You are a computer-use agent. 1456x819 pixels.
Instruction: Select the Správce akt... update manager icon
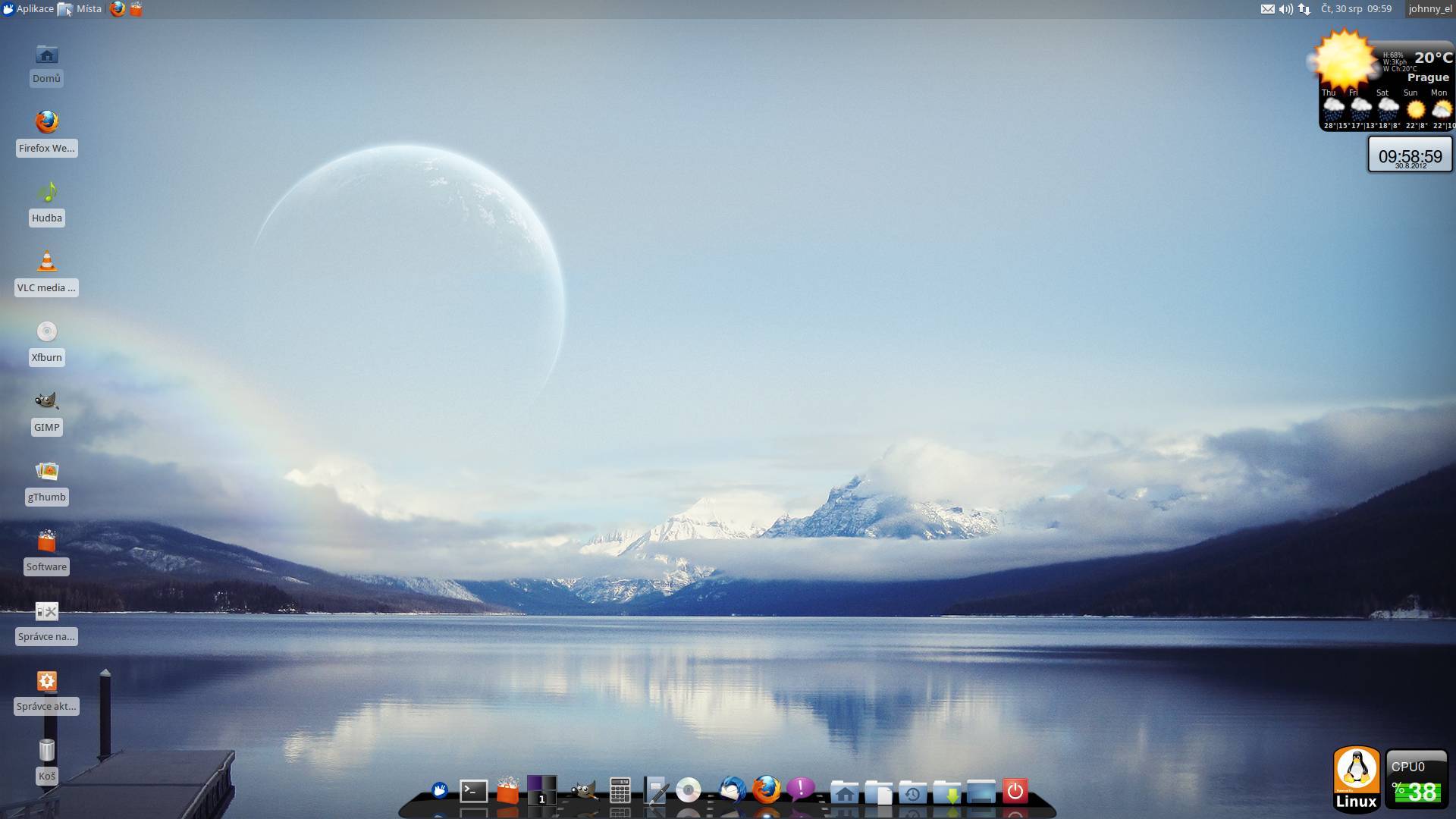tap(46, 692)
